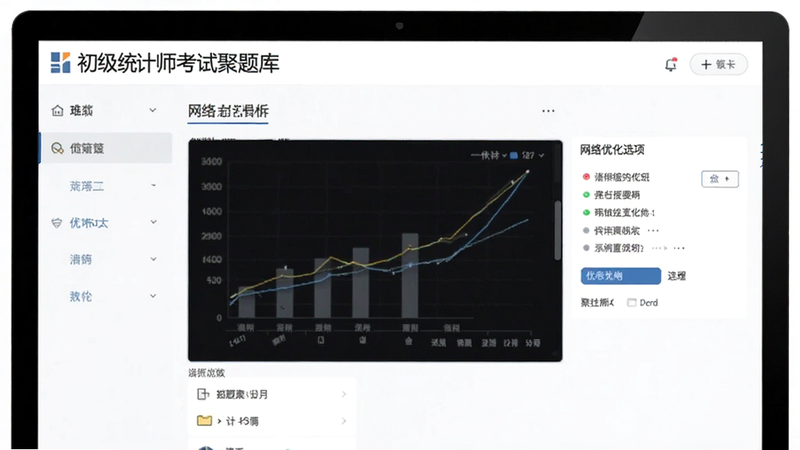Select the first gray-dot option
The image size is (800, 450).
[611, 231]
